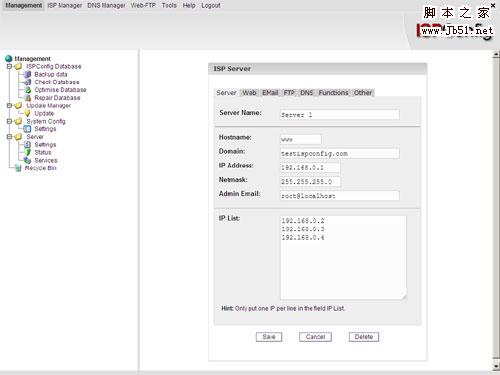Click the Management globe icon in tree
Viewport: 500px width, 375px height.
[x=9, y=59]
